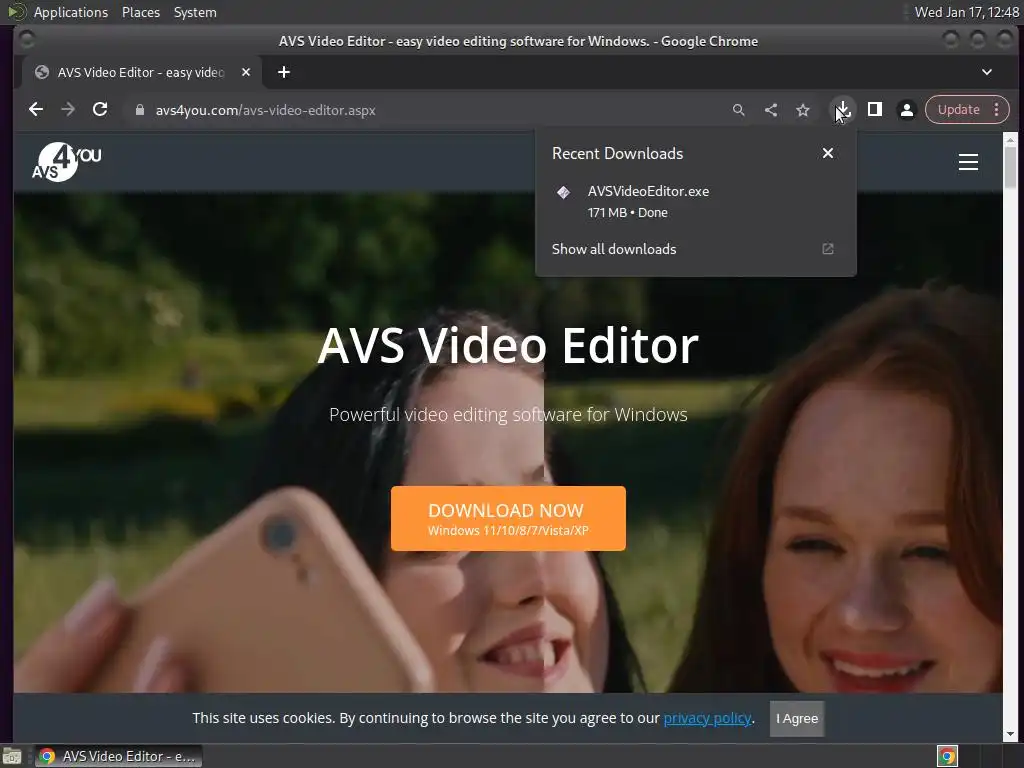Open a new browser tab
The height and width of the screenshot is (768, 1024).
(x=283, y=72)
